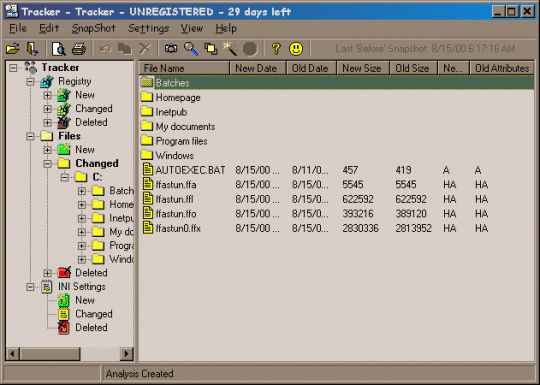Viewport: 540px width, 385px height.
Task: Collapse Files' Changed branch
Action: click(x=48, y=164)
